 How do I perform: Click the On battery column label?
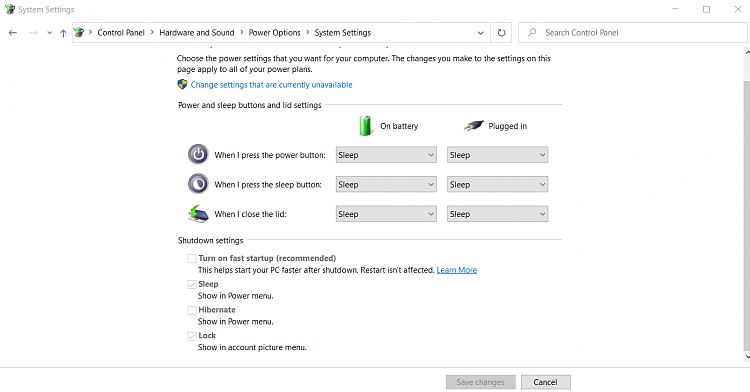click(x=399, y=126)
